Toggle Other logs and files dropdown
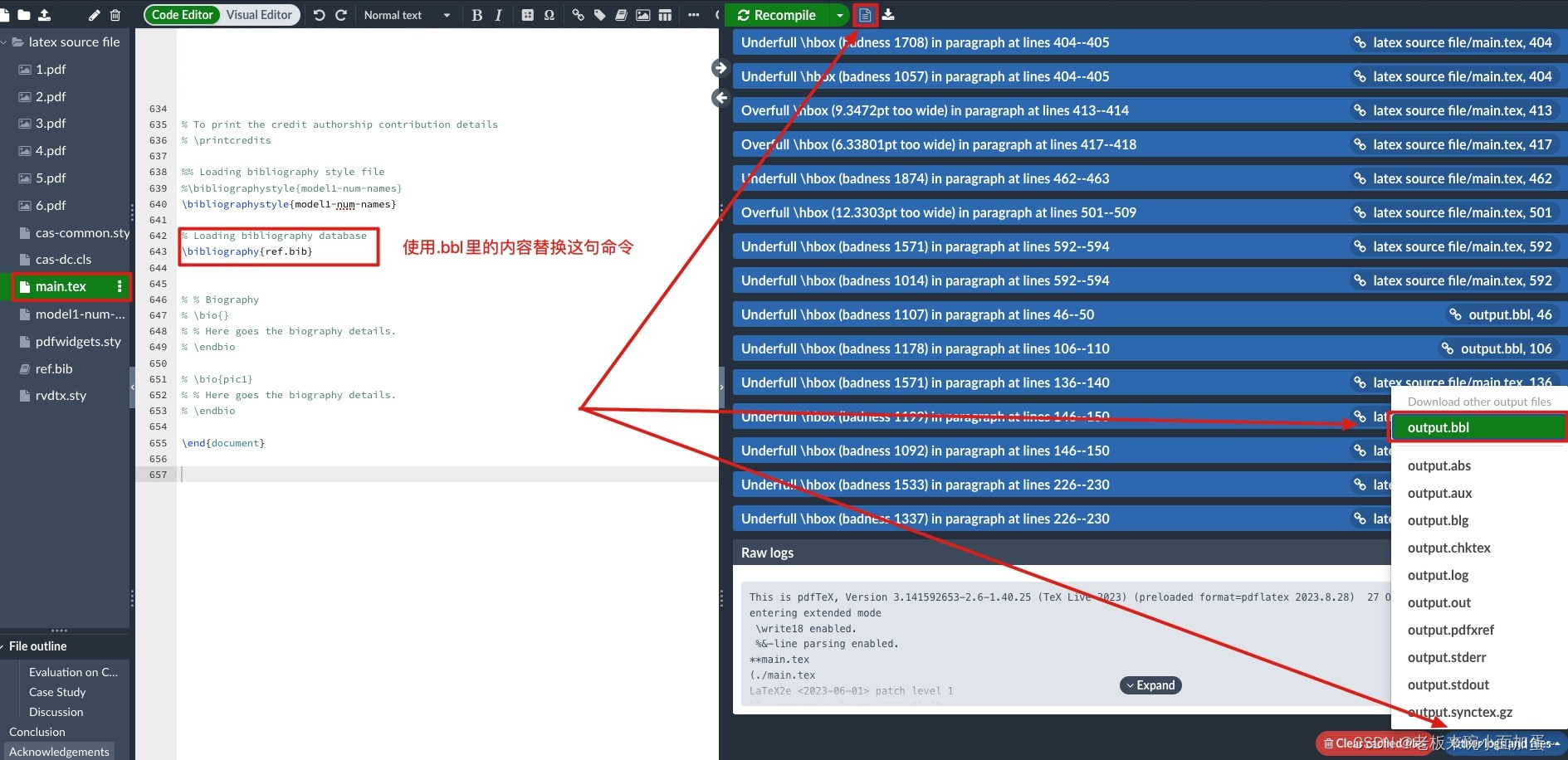This screenshot has width=1568, height=760. click(x=1504, y=743)
